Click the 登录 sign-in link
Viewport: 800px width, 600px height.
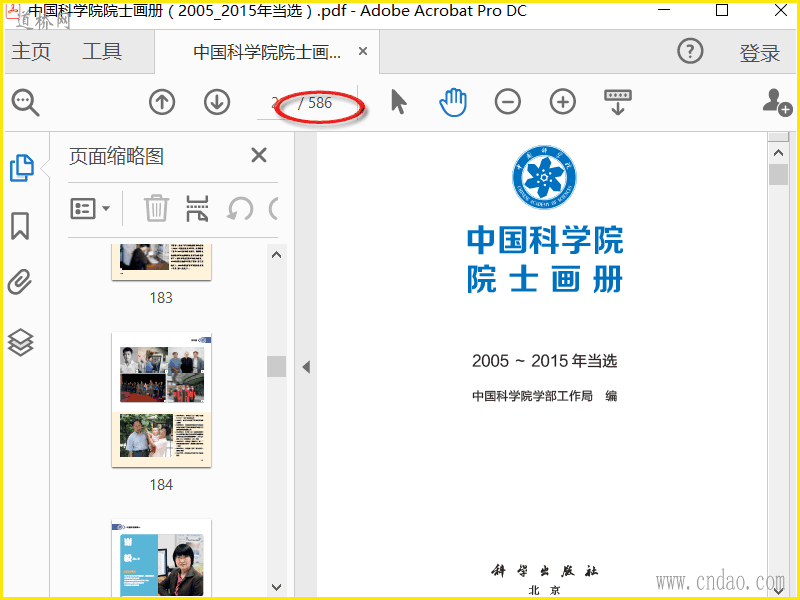760,53
